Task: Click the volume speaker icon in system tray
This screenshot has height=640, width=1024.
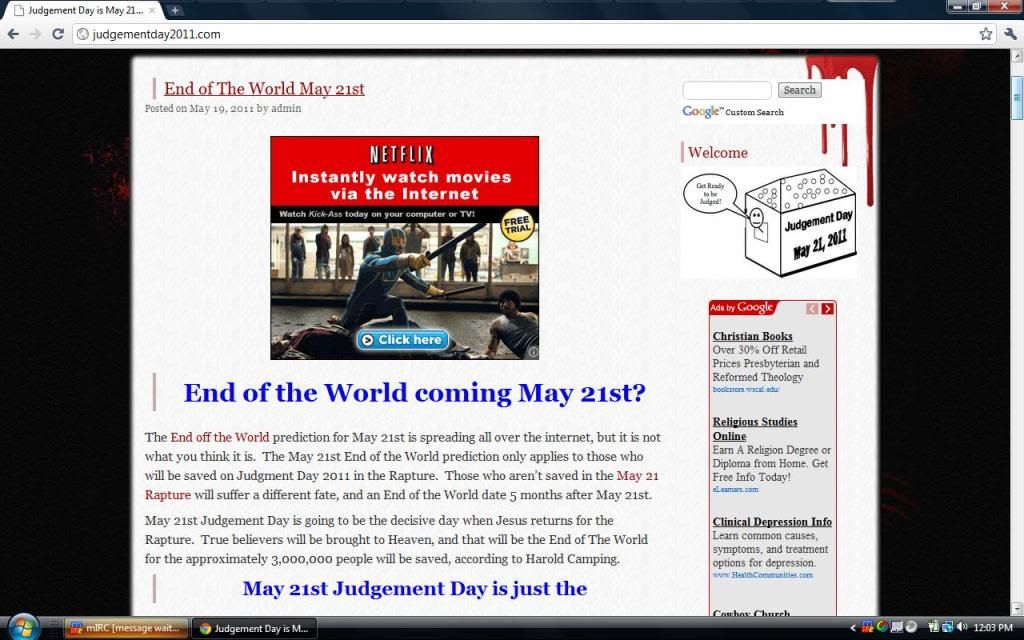Action: [962, 627]
